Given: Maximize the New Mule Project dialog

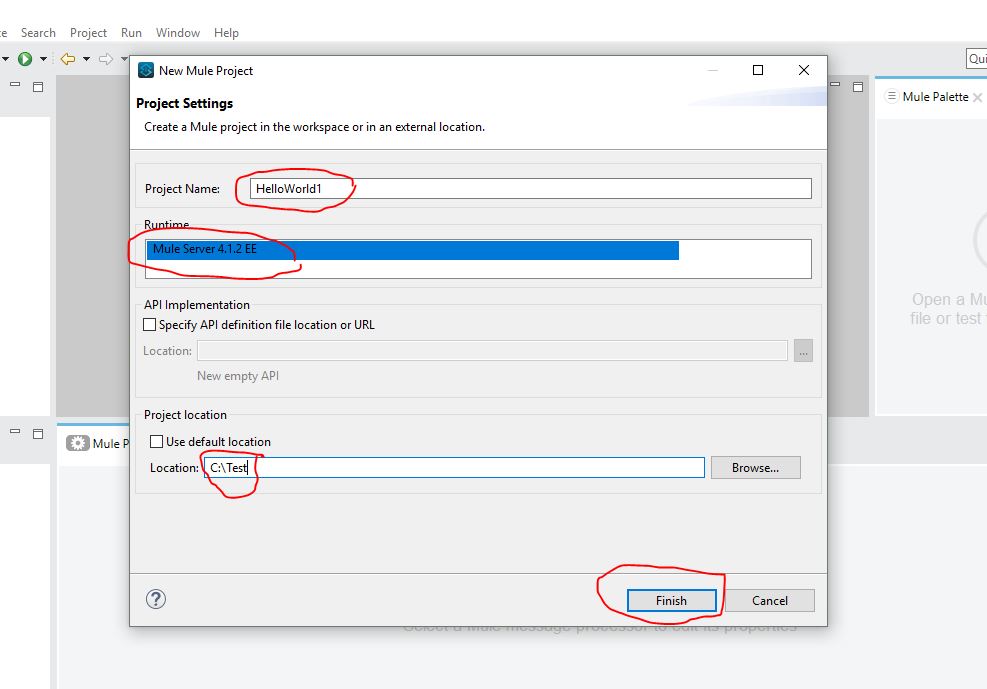Looking at the screenshot, I should pos(758,70).
